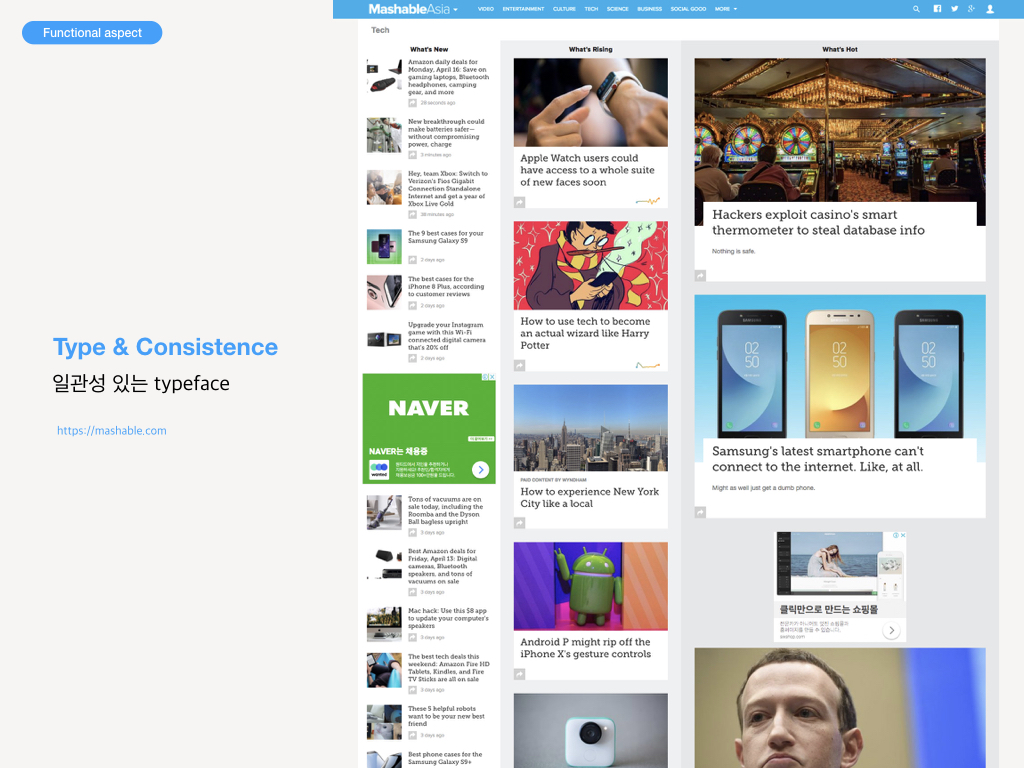Open the Android P gesture controls headline

(x=586, y=648)
